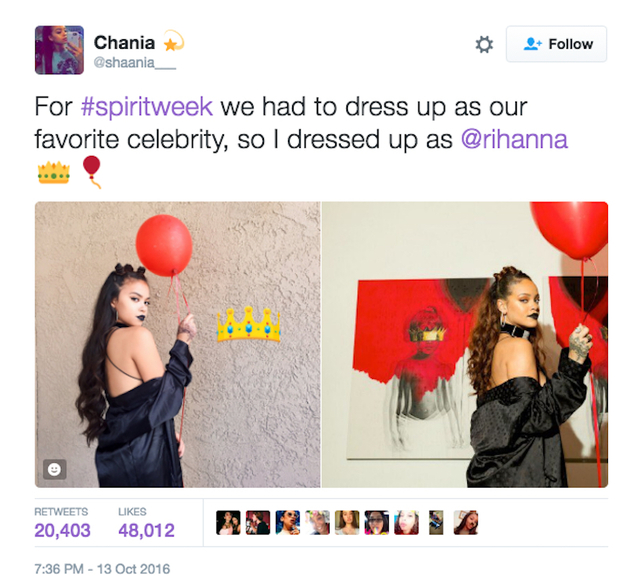Click the crown sticker on left photo
Screen dimensions: 640x586
[x=249, y=324]
